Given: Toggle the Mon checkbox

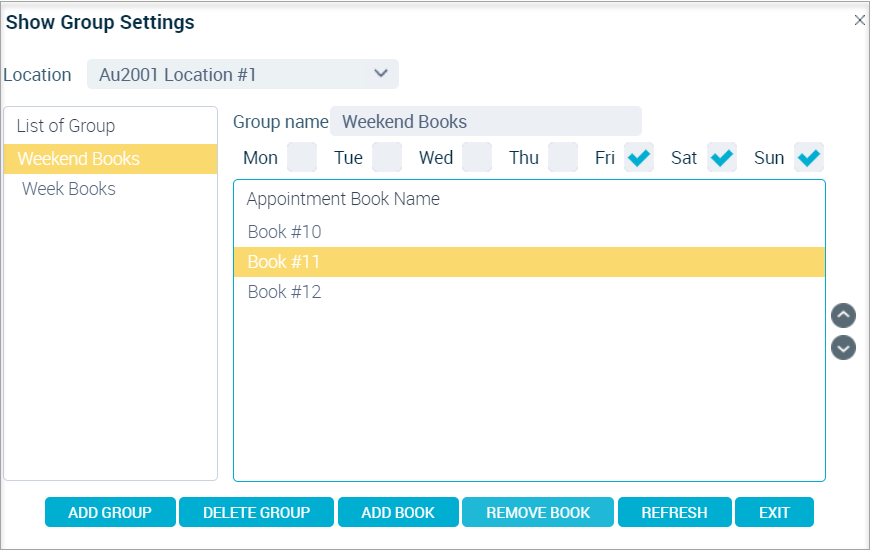Looking at the screenshot, I should [x=302, y=157].
